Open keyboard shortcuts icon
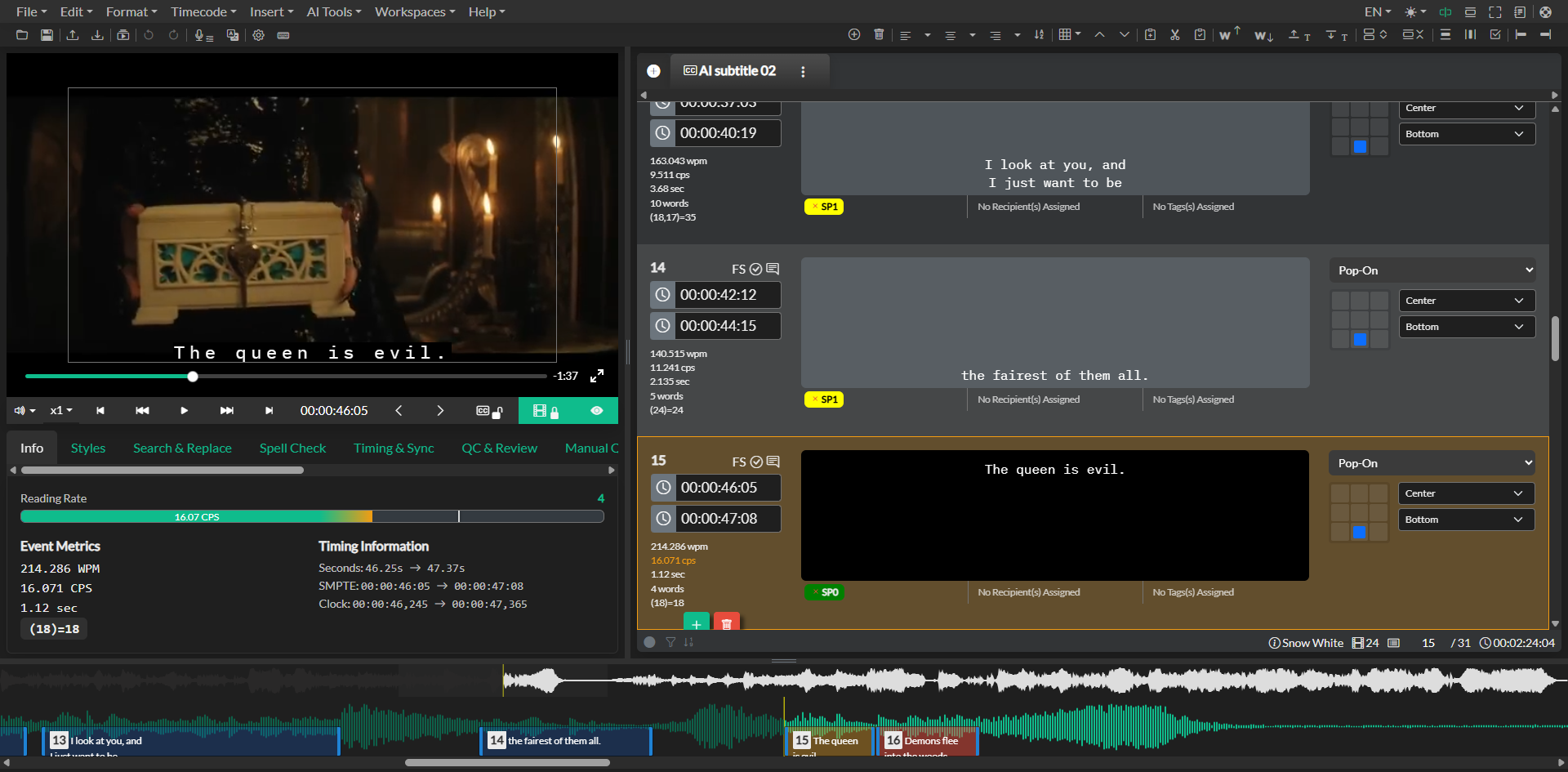The width and height of the screenshot is (1568, 772). click(283, 35)
